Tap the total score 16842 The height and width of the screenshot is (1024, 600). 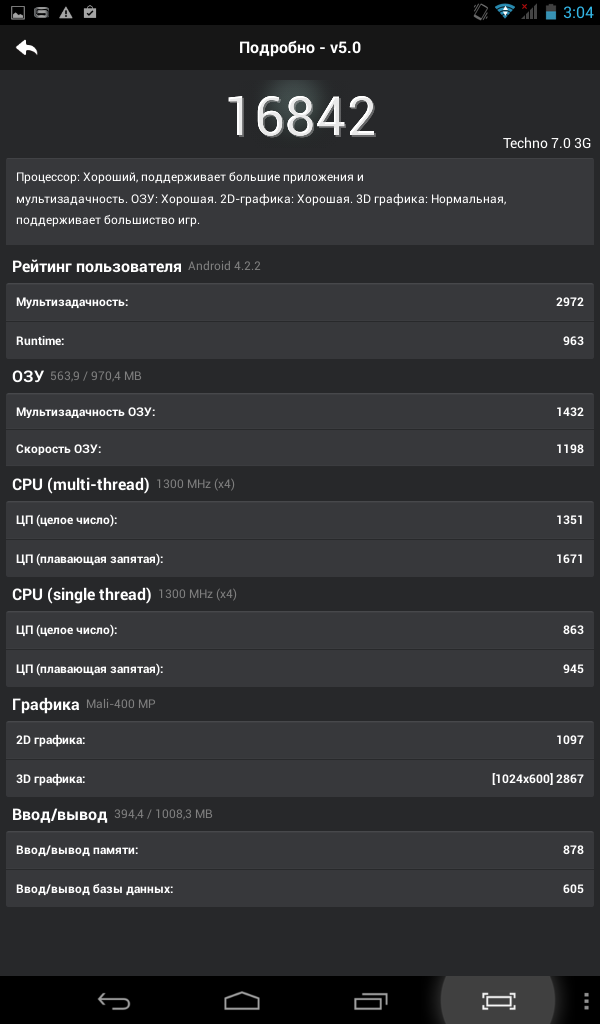click(x=300, y=116)
